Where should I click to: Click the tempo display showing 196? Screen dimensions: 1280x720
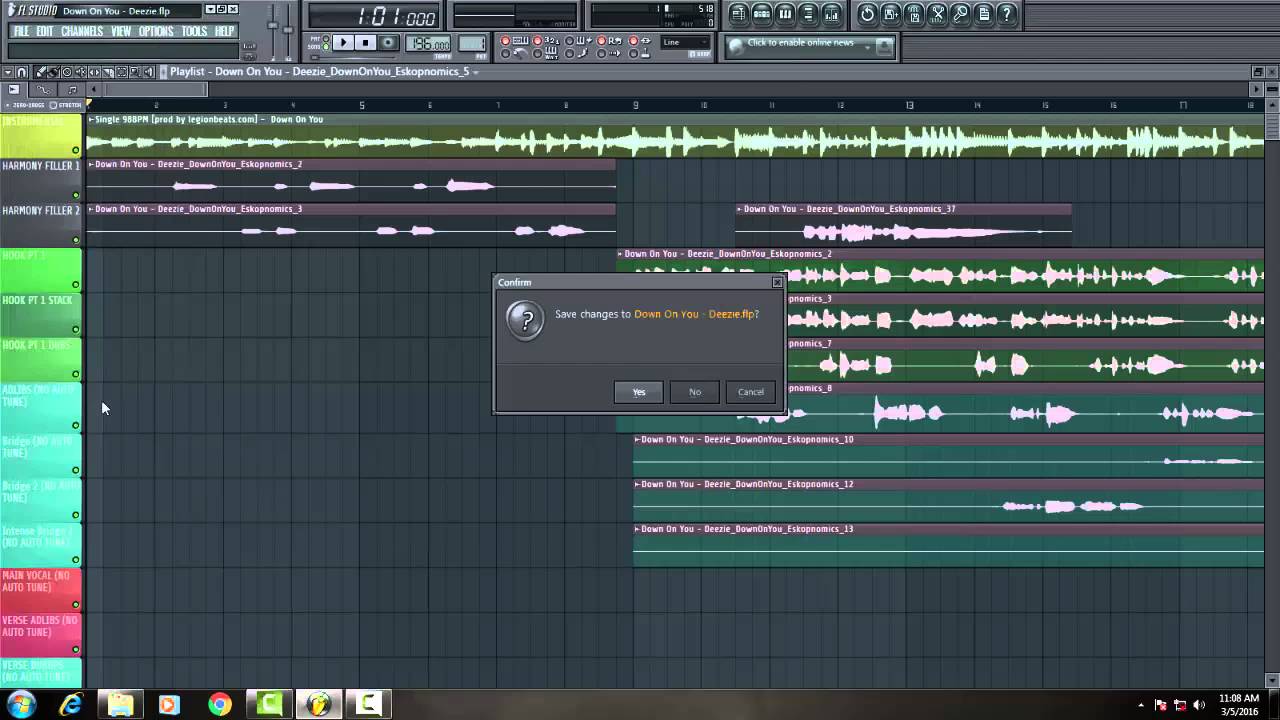(x=427, y=43)
